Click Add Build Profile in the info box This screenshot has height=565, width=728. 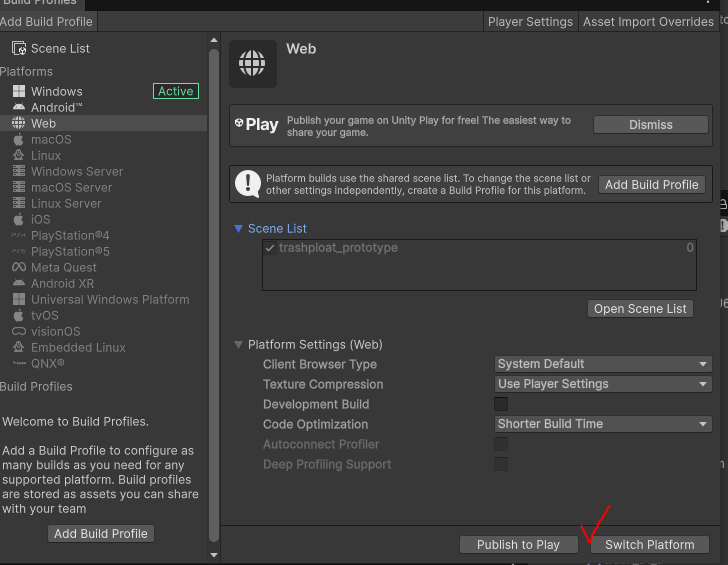(x=651, y=184)
